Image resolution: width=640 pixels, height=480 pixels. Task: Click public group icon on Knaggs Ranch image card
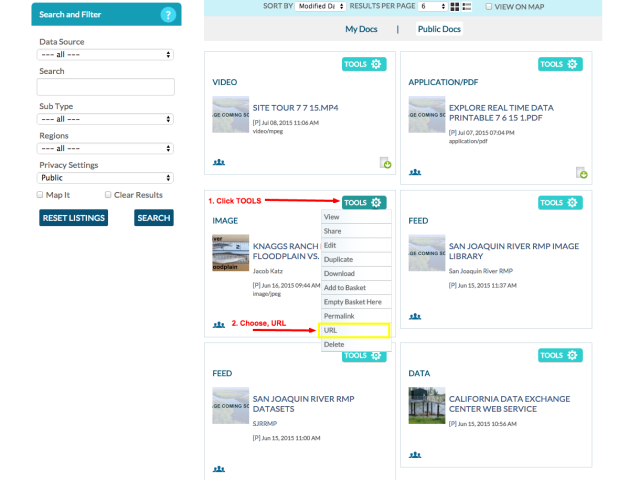tap(219, 324)
